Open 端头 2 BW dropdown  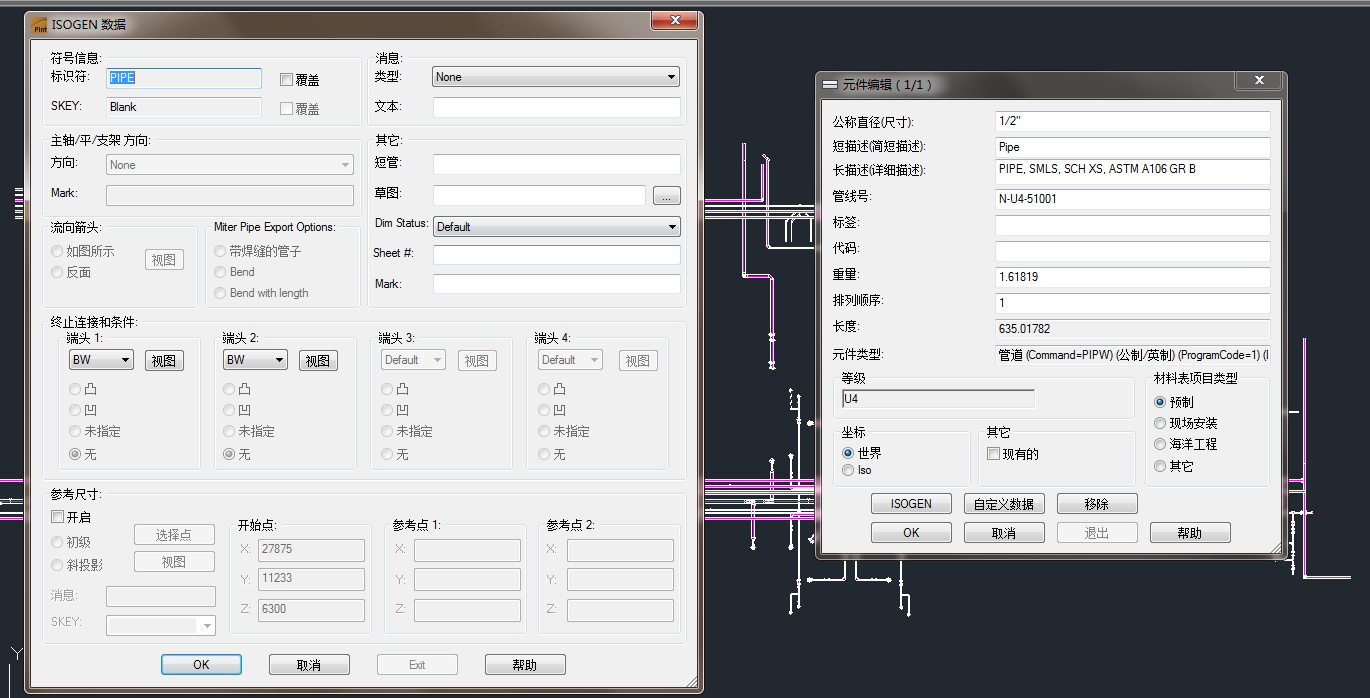coord(255,360)
